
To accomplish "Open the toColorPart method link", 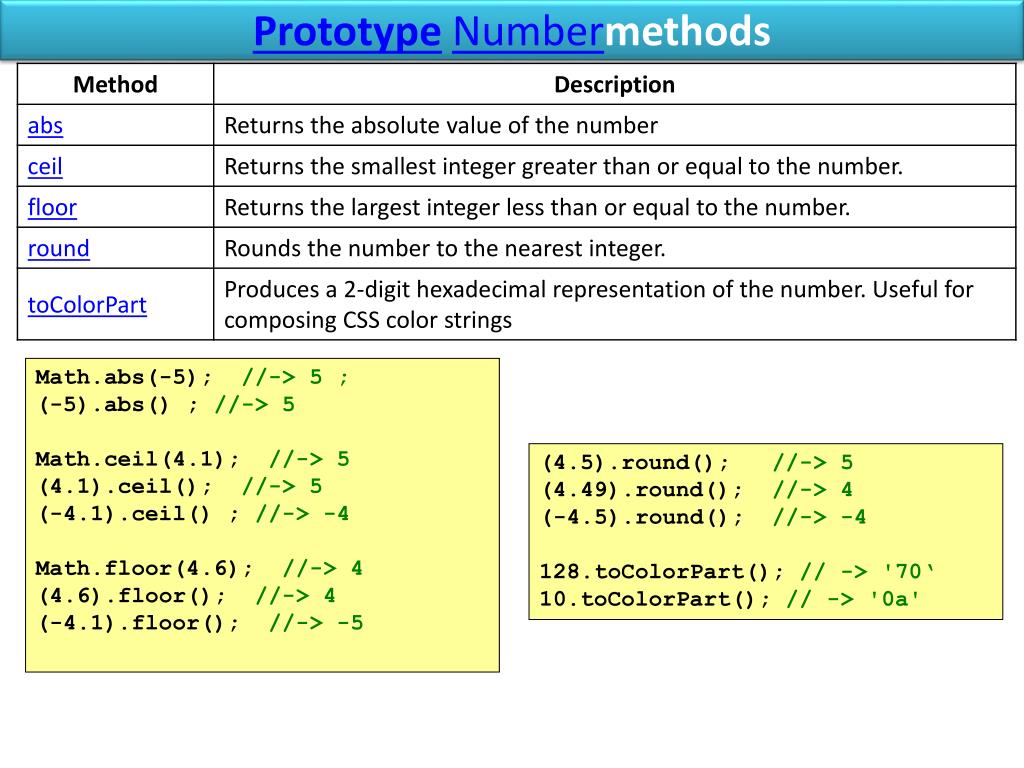I will (87, 305).
